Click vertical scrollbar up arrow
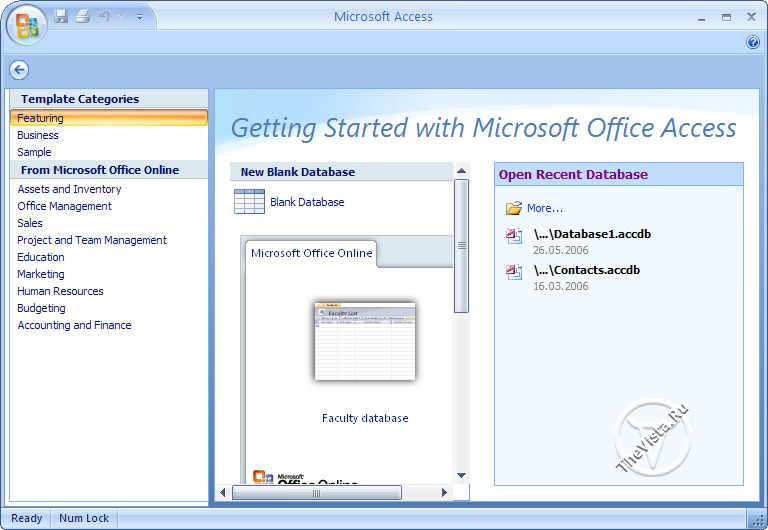The image size is (768, 530). coord(461,171)
